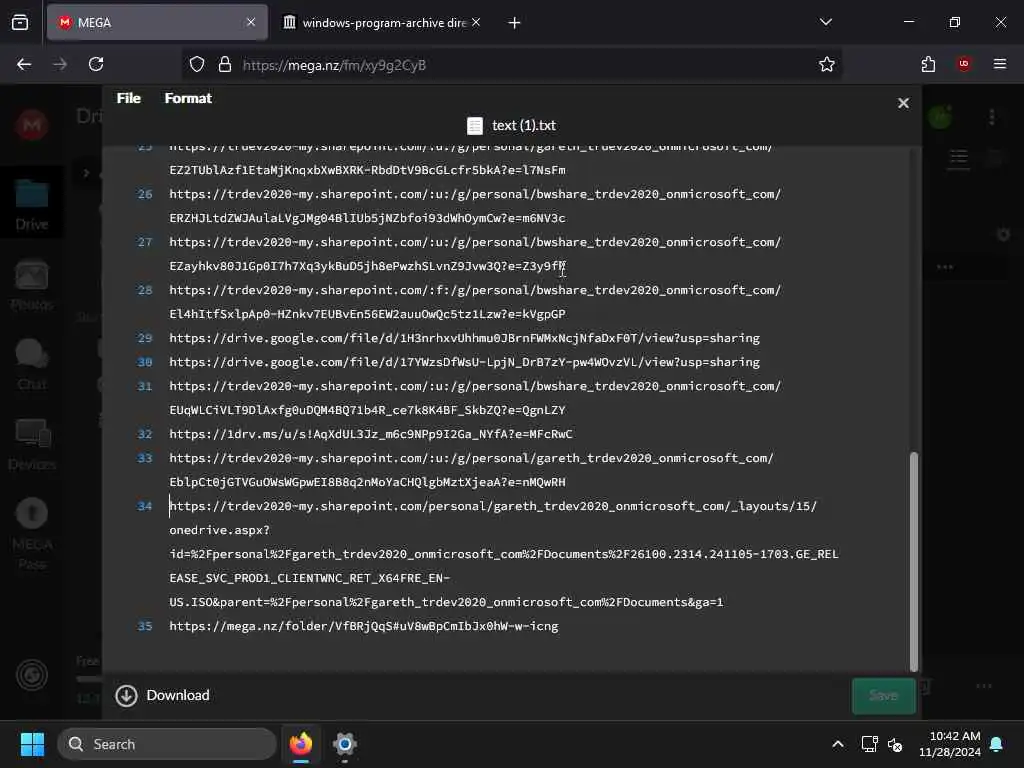The height and width of the screenshot is (768, 1024).
Task: Open the Windows Start menu
Action: 32,744
